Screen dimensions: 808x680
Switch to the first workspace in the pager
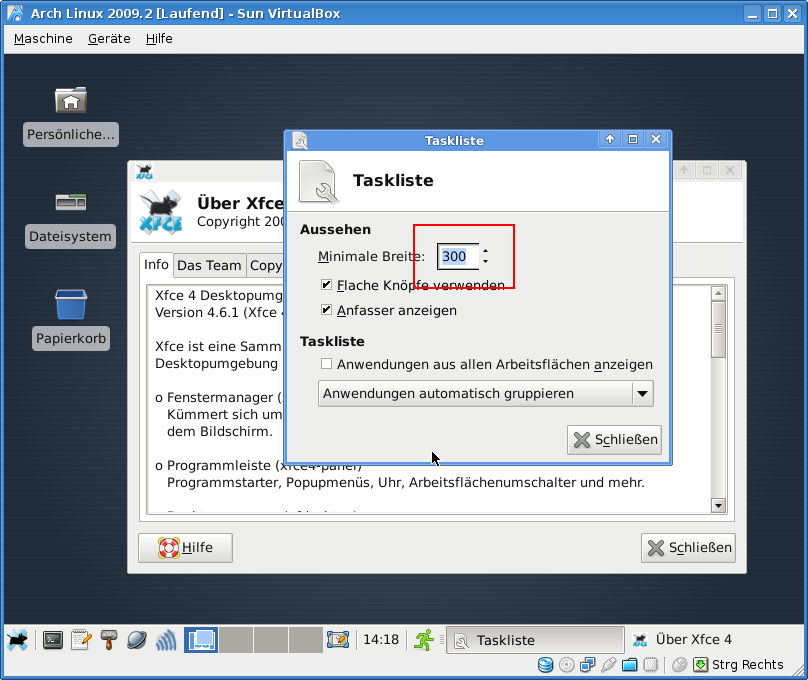(201, 640)
